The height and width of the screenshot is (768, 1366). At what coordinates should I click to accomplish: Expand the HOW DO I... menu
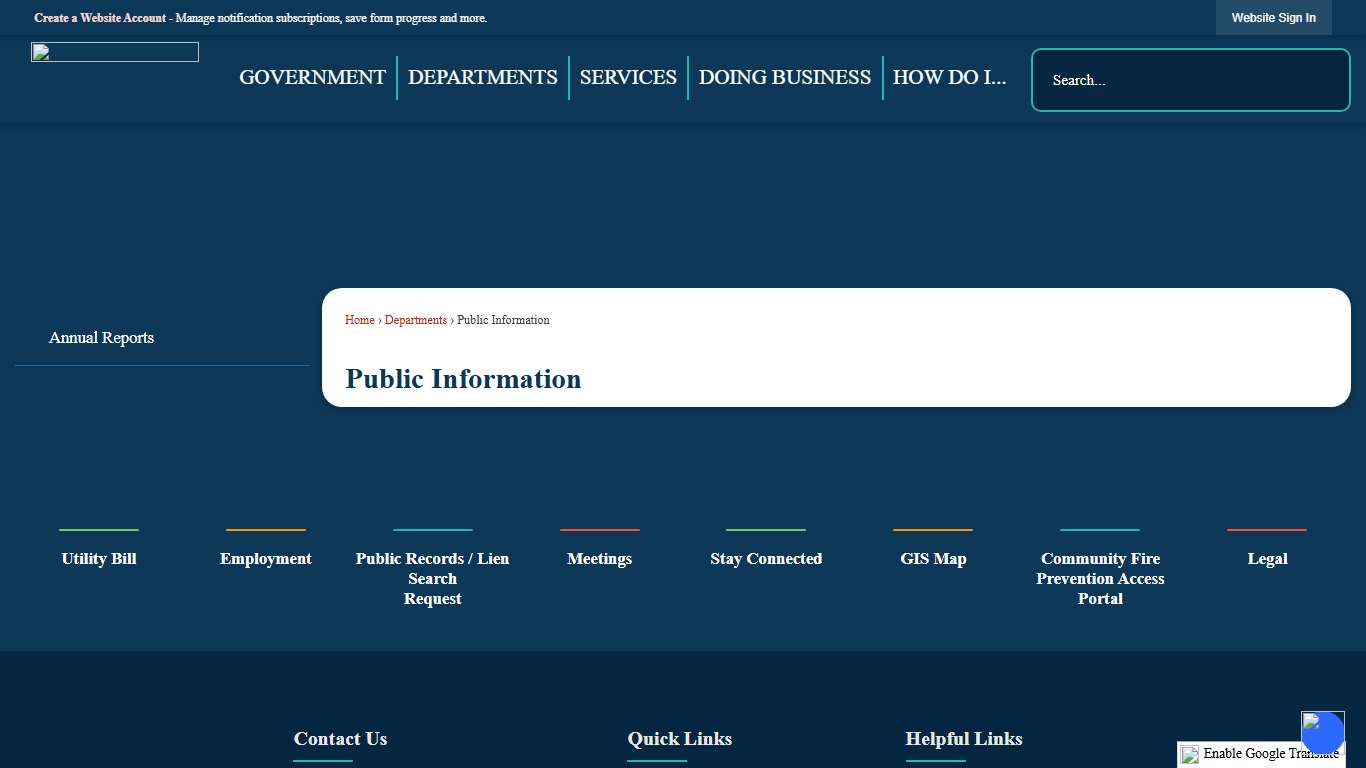[x=950, y=77]
